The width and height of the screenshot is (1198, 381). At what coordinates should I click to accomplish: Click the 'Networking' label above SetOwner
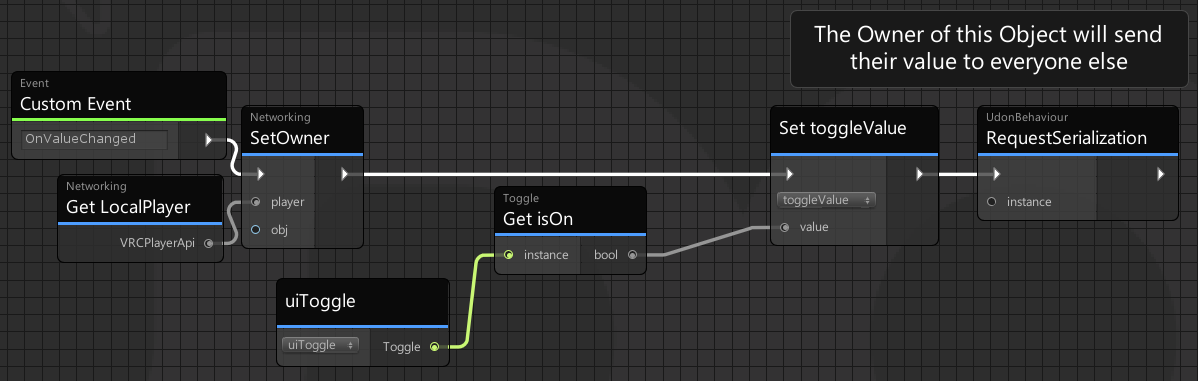point(280,118)
